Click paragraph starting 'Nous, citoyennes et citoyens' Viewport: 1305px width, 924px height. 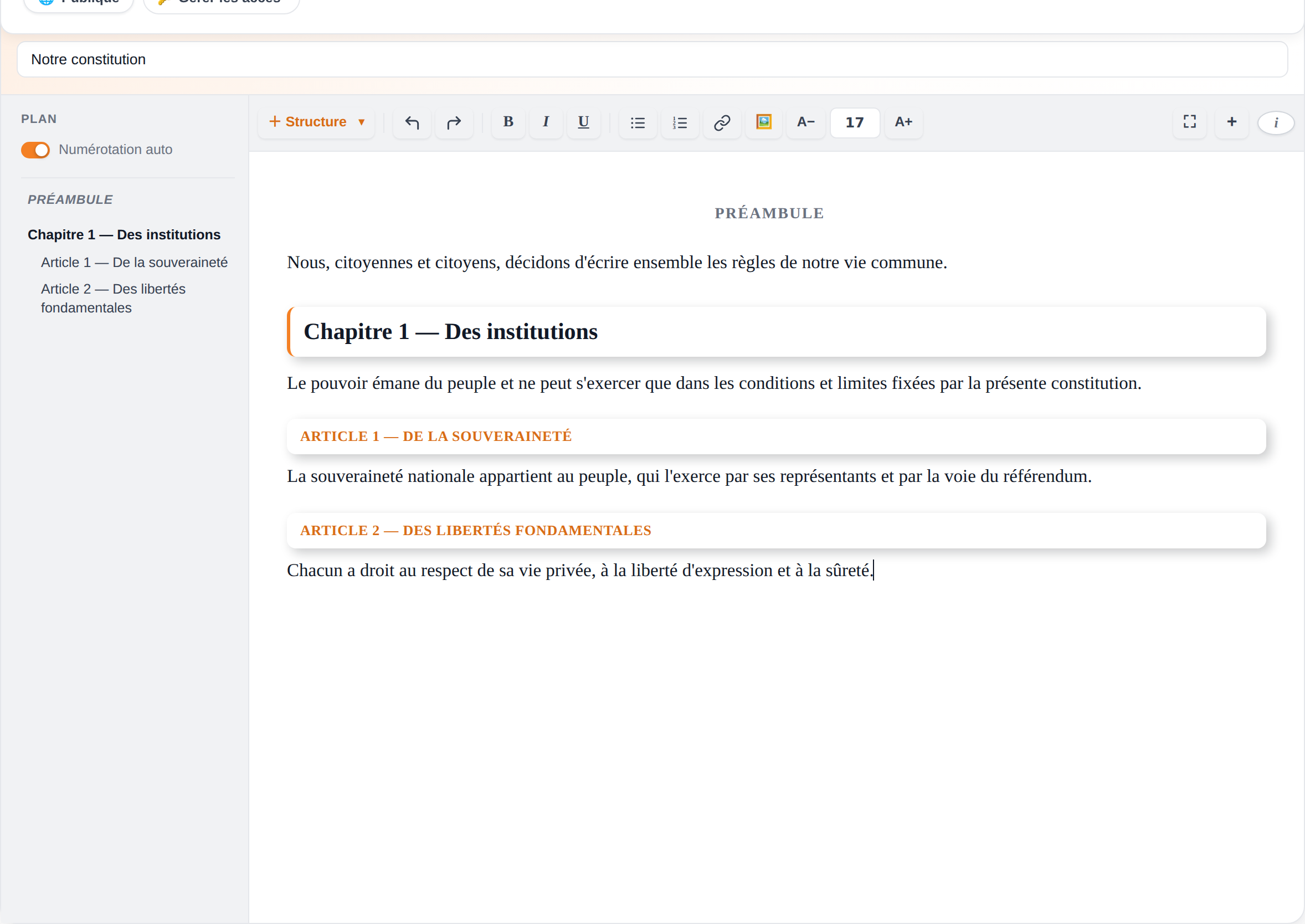(x=616, y=262)
